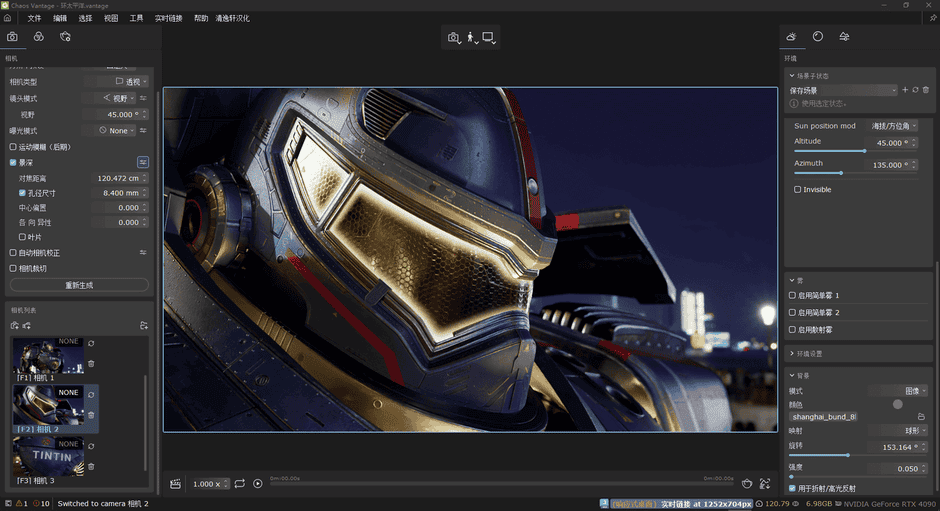This screenshot has width=940, height=511.
Task: Delete scene state with trash icon
Action: pyautogui.click(x=926, y=90)
